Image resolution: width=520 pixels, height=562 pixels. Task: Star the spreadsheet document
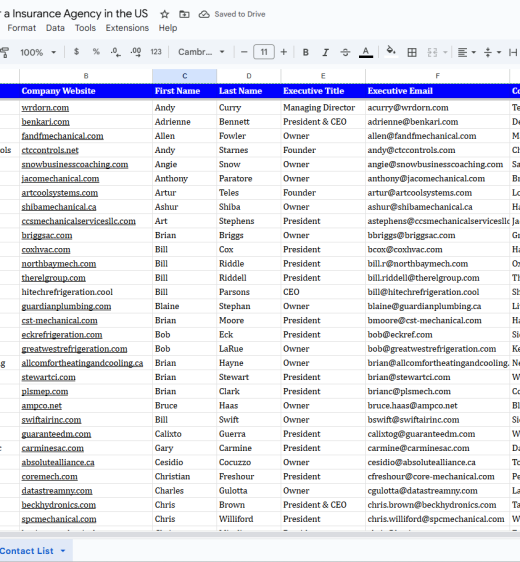pos(164,14)
